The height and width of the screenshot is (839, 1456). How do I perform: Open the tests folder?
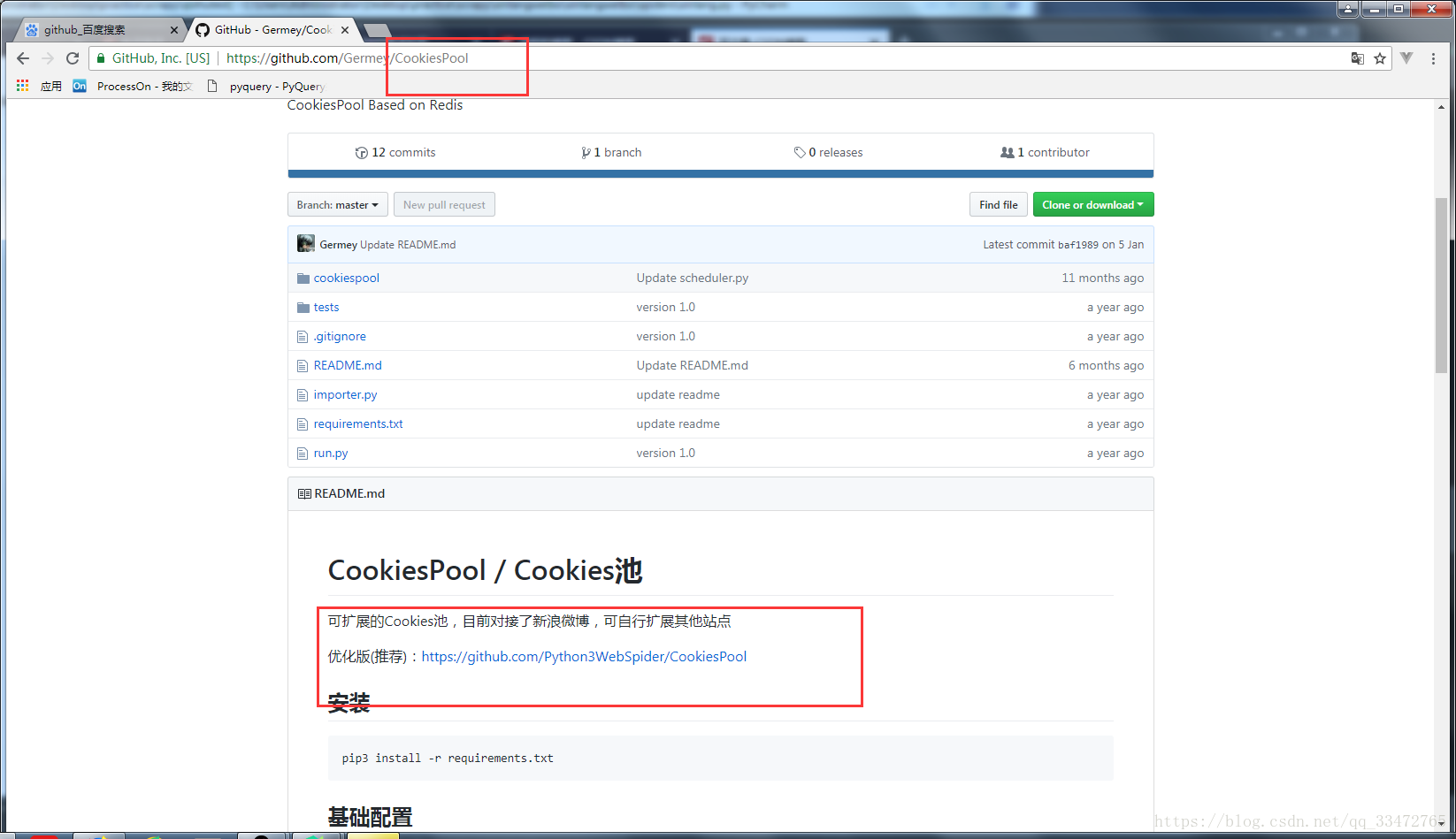(326, 307)
